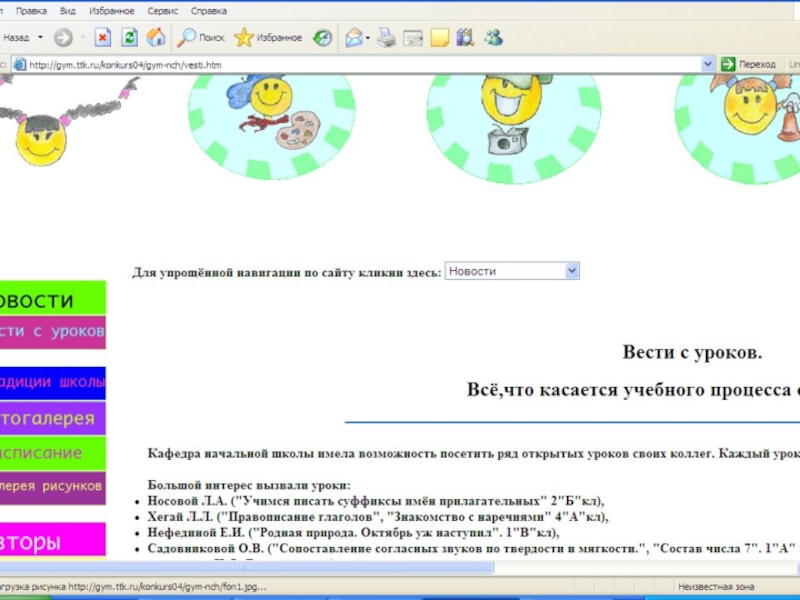Image resolution: width=800 pixels, height=600 pixels.
Task: Open the Фотогалерея sidebar link
Action: [x=50, y=419]
